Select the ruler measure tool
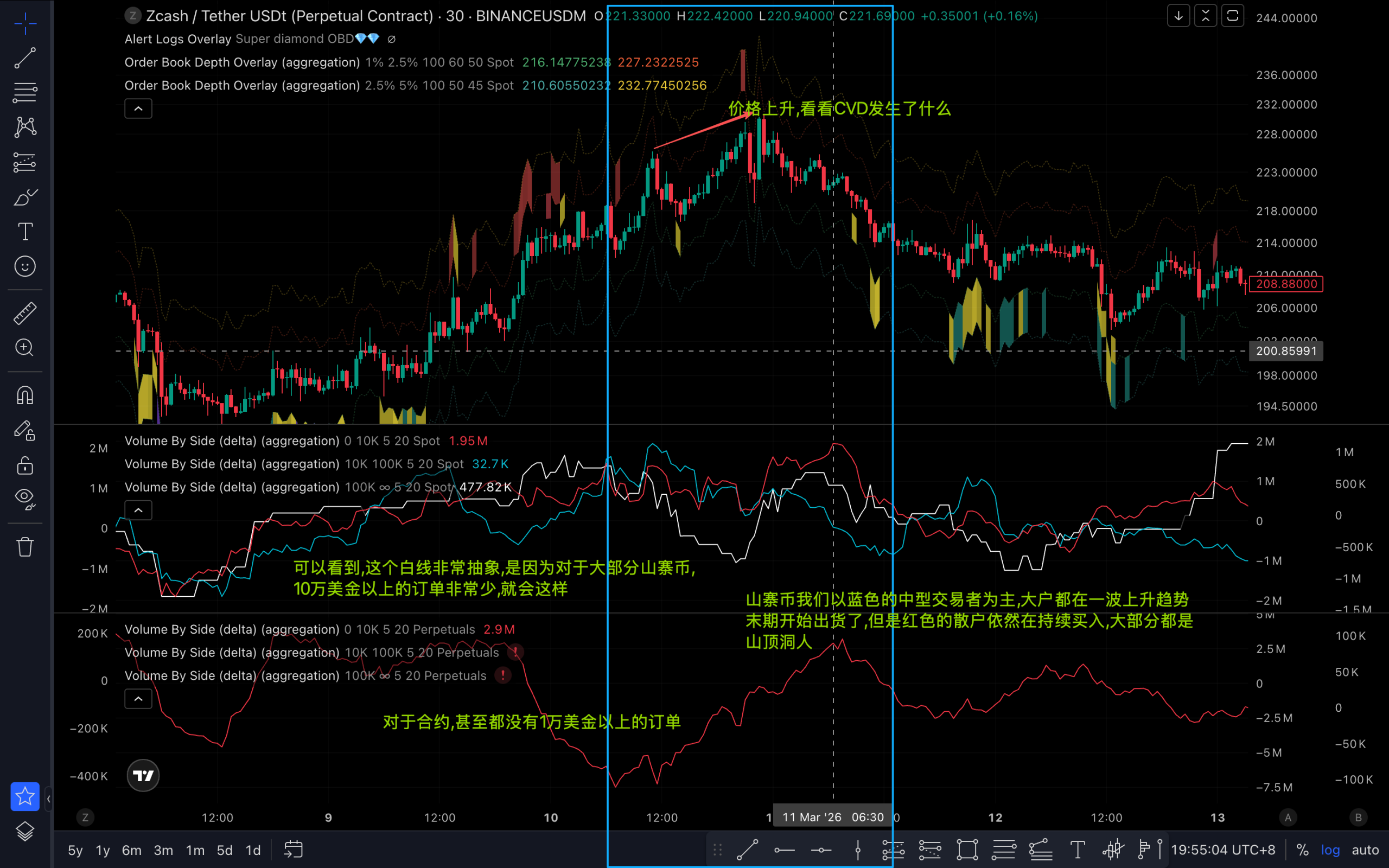Image resolution: width=1389 pixels, height=868 pixels. [24, 313]
